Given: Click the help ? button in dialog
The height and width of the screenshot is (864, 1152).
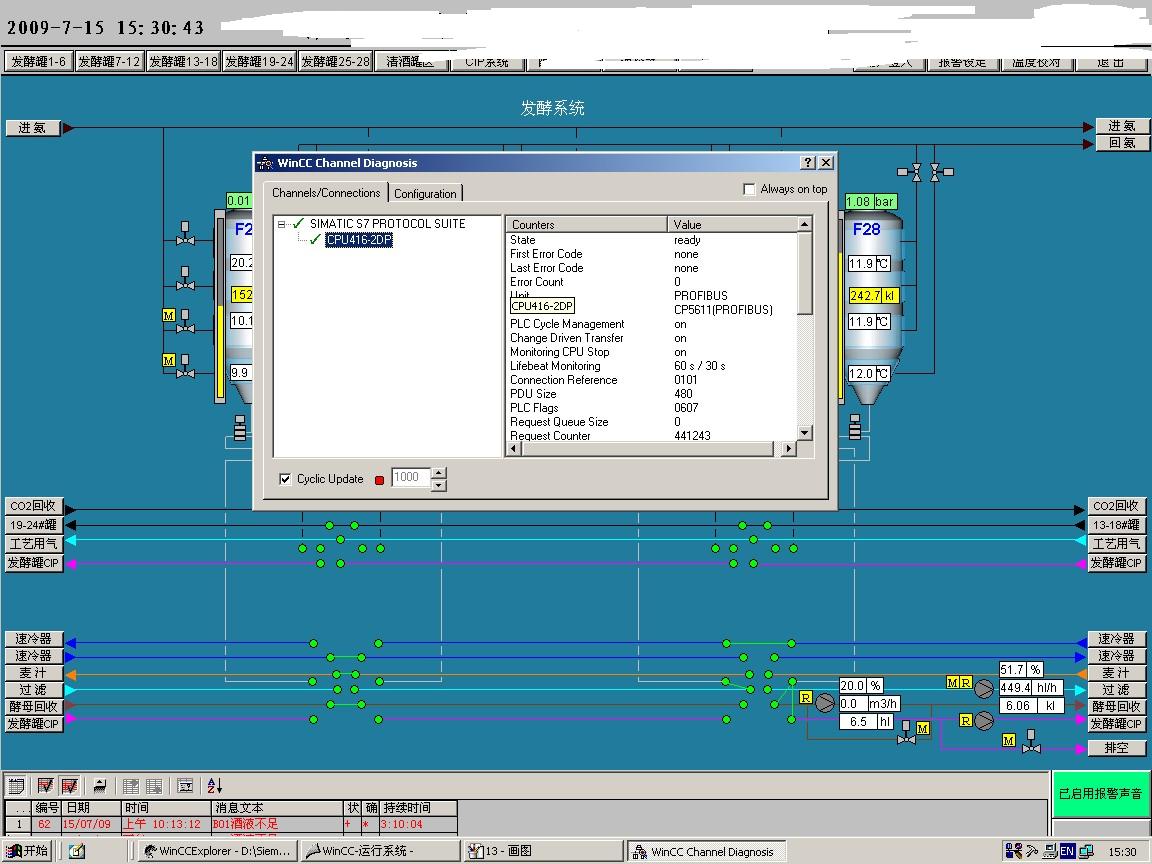Looking at the screenshot, I should (807, 162).
